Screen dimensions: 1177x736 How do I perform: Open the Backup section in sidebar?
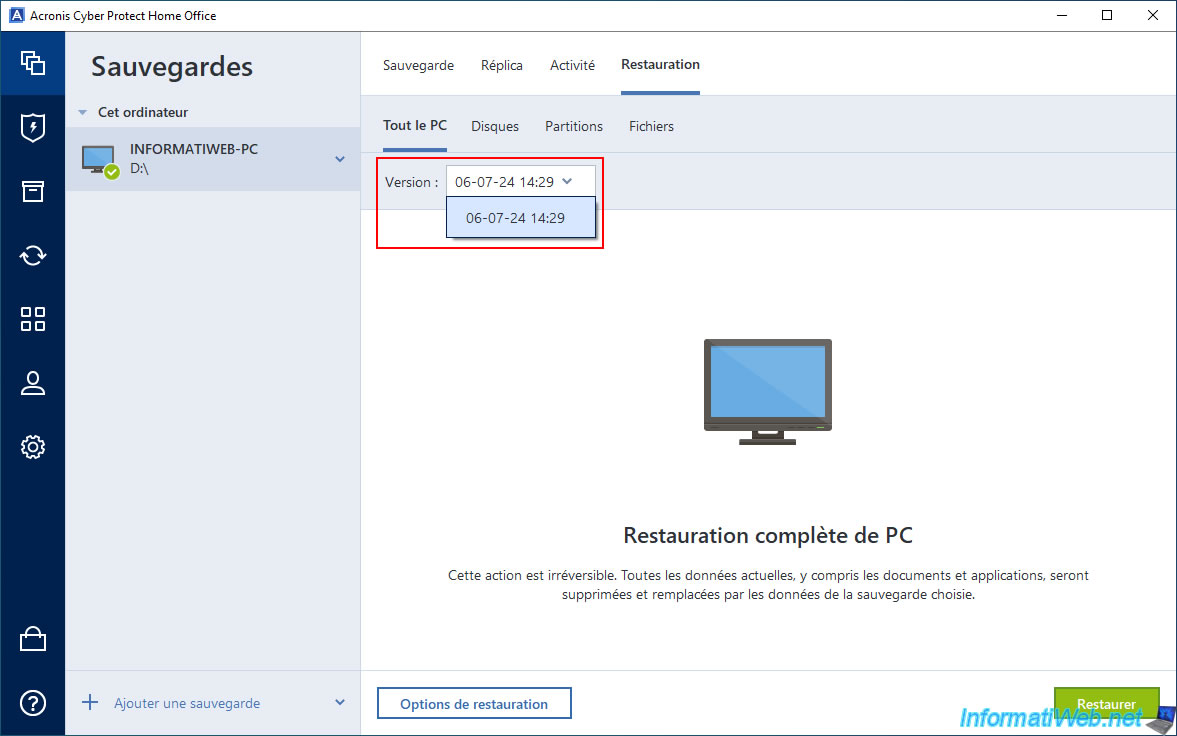[33, 63]
